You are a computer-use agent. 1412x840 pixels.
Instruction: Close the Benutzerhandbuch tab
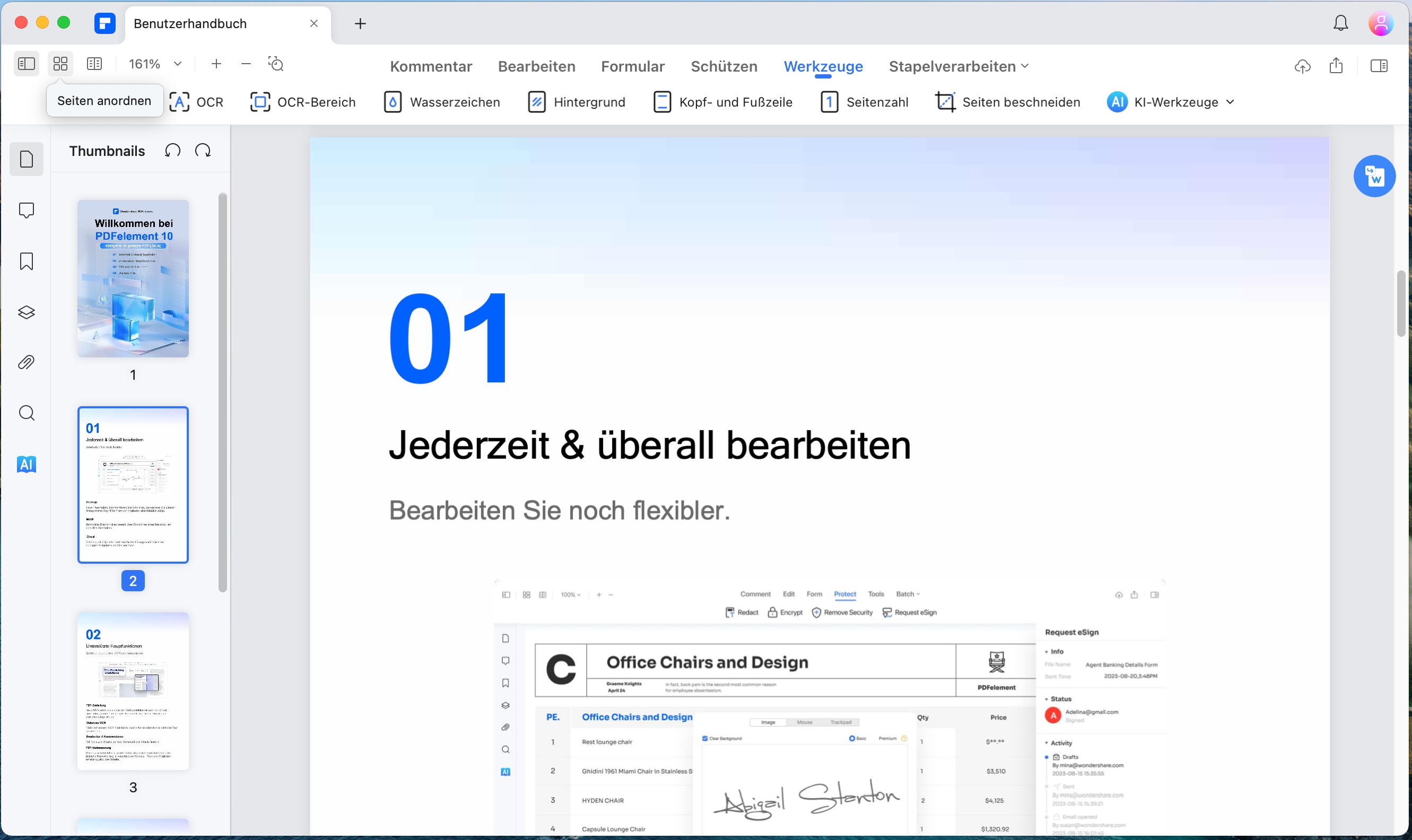[313, 23]
